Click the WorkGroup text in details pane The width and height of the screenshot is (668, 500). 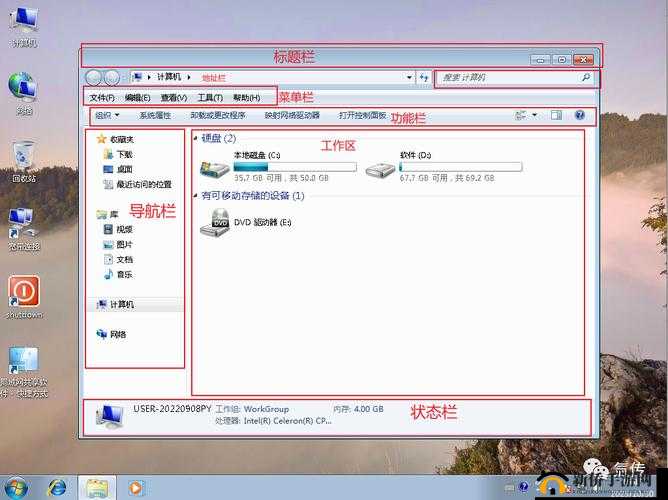click(x=266, y=409)
